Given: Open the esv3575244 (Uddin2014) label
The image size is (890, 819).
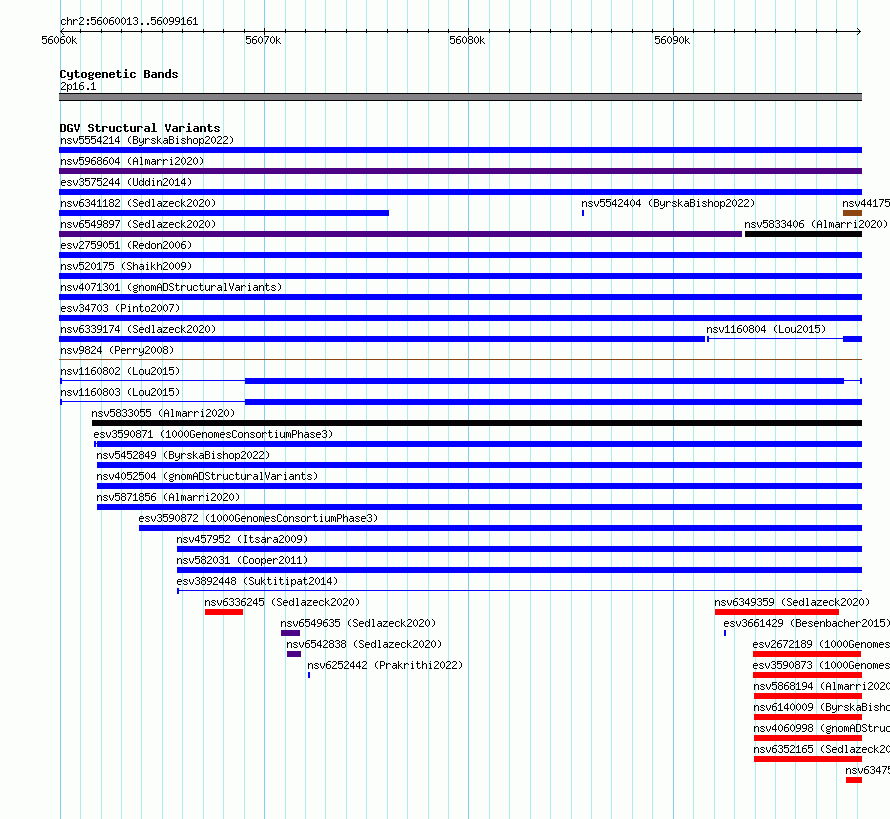Looking at the screenshot, I should tap(126, 182).
